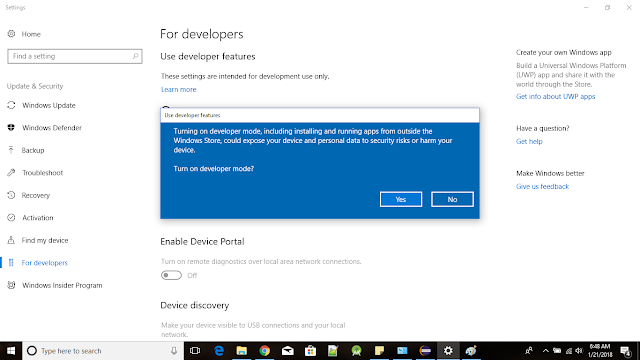Launch Microsoft Edge from taskbar

219,351
